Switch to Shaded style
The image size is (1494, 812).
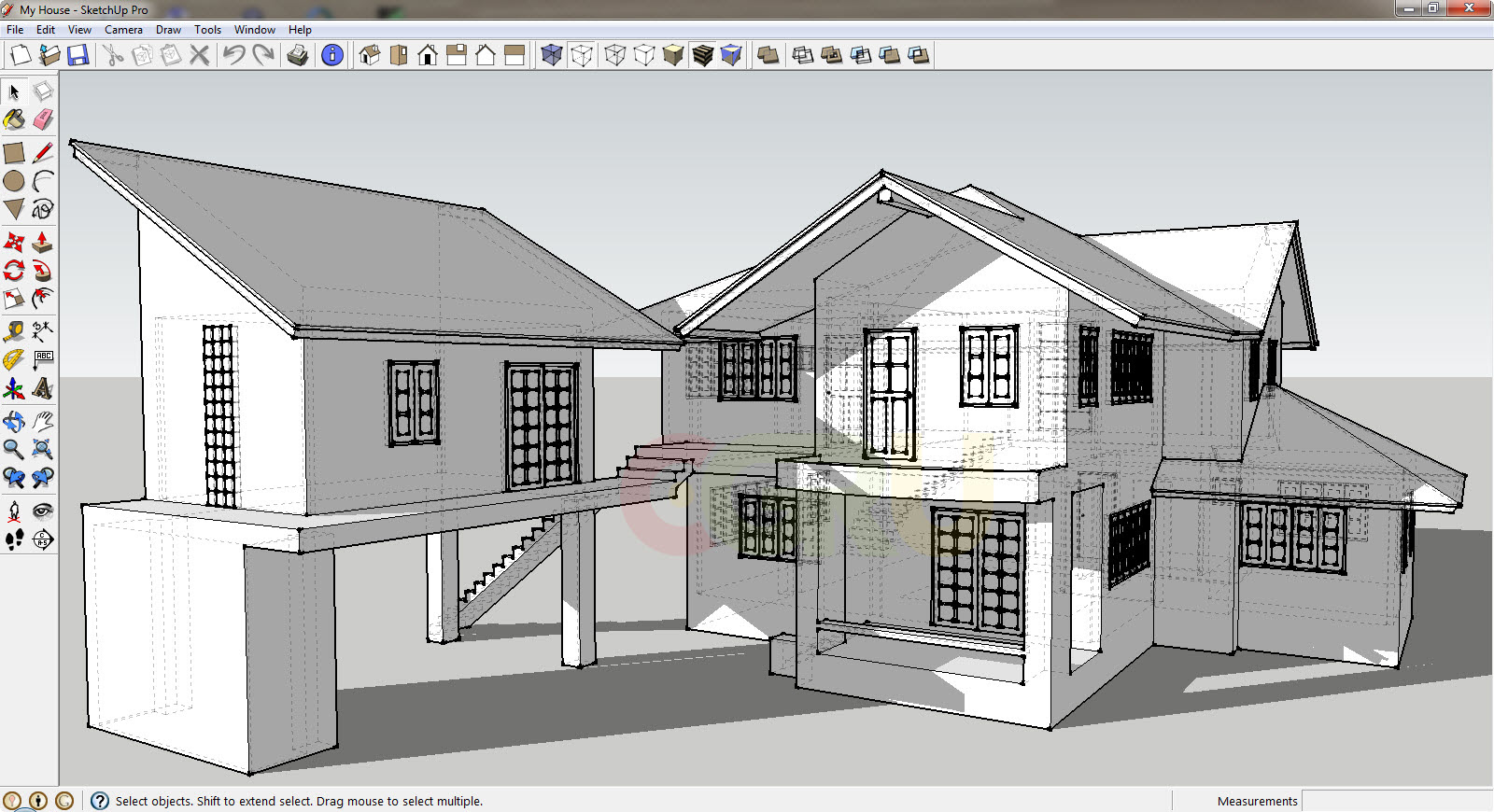pos(673,55)
